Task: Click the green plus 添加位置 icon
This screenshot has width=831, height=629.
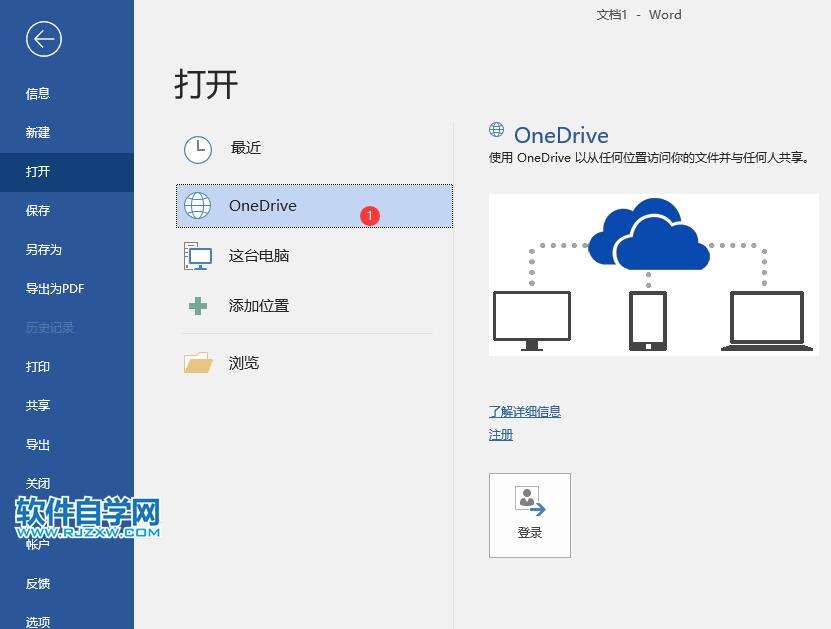Action: [198, 305]
